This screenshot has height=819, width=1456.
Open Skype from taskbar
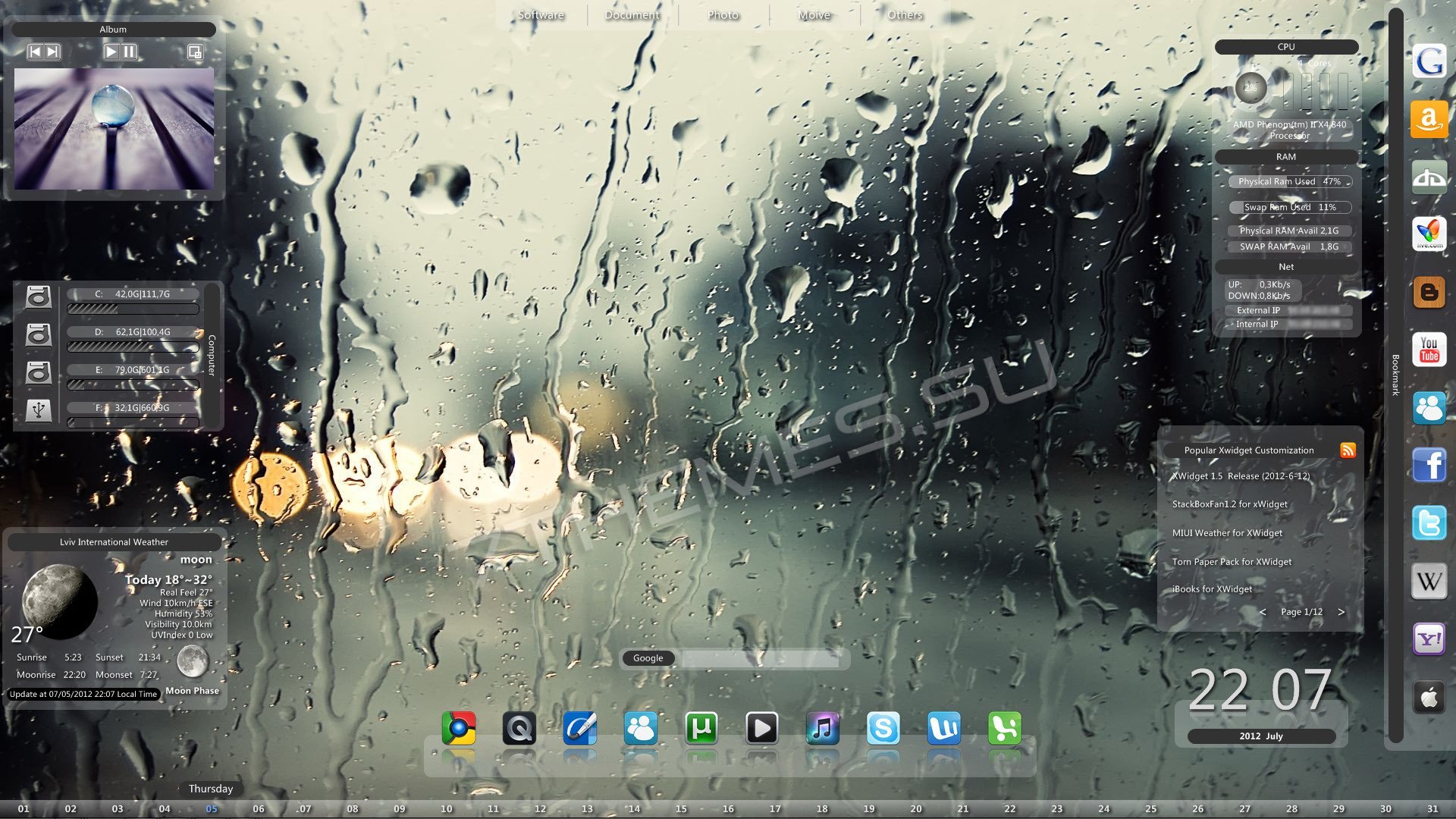pos(883,729)
